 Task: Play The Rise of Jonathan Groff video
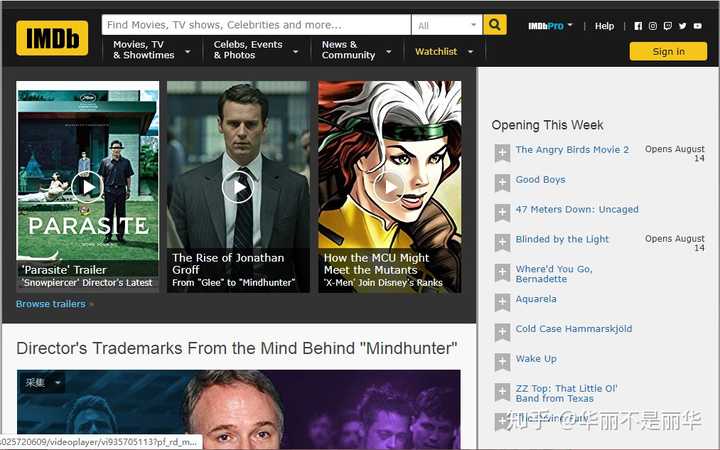tap(238, 187)
